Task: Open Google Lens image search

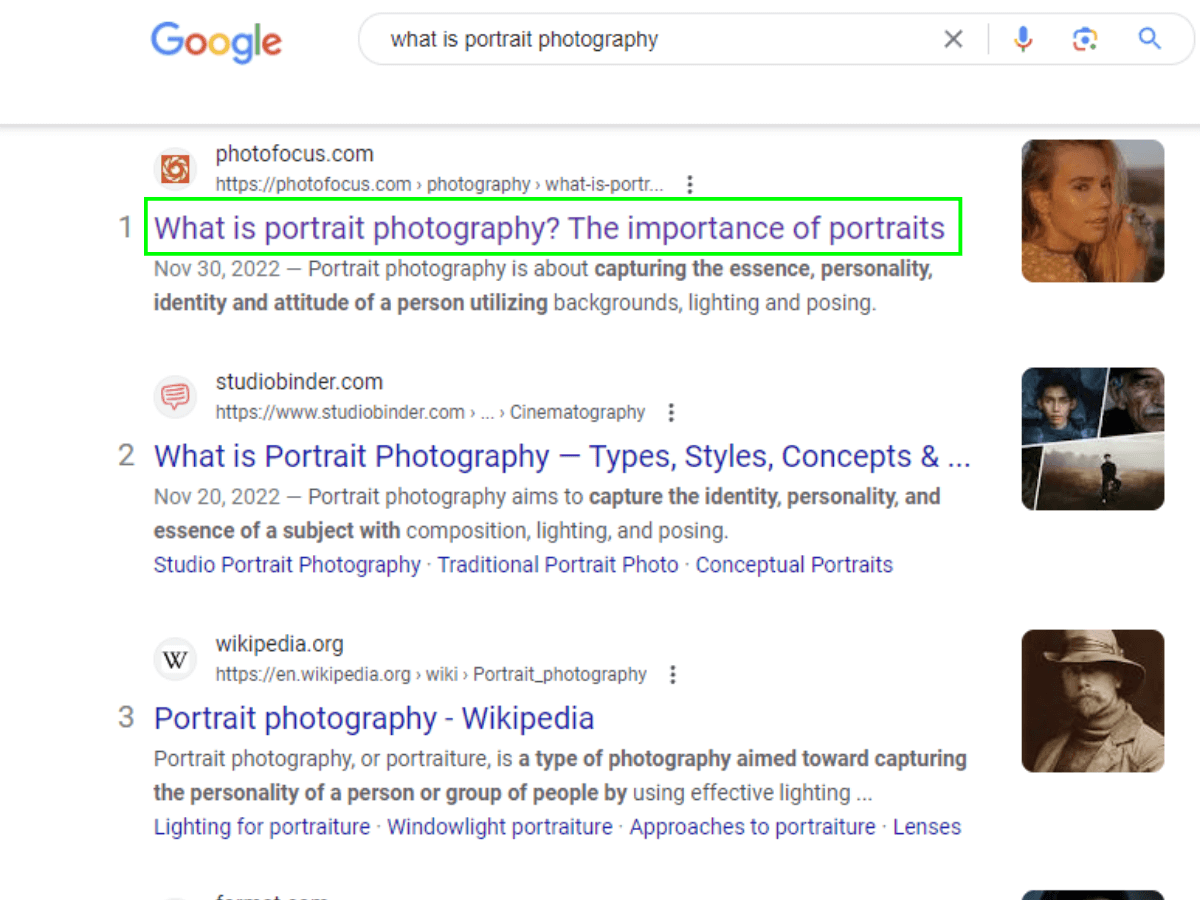Action: point(1085,39)
